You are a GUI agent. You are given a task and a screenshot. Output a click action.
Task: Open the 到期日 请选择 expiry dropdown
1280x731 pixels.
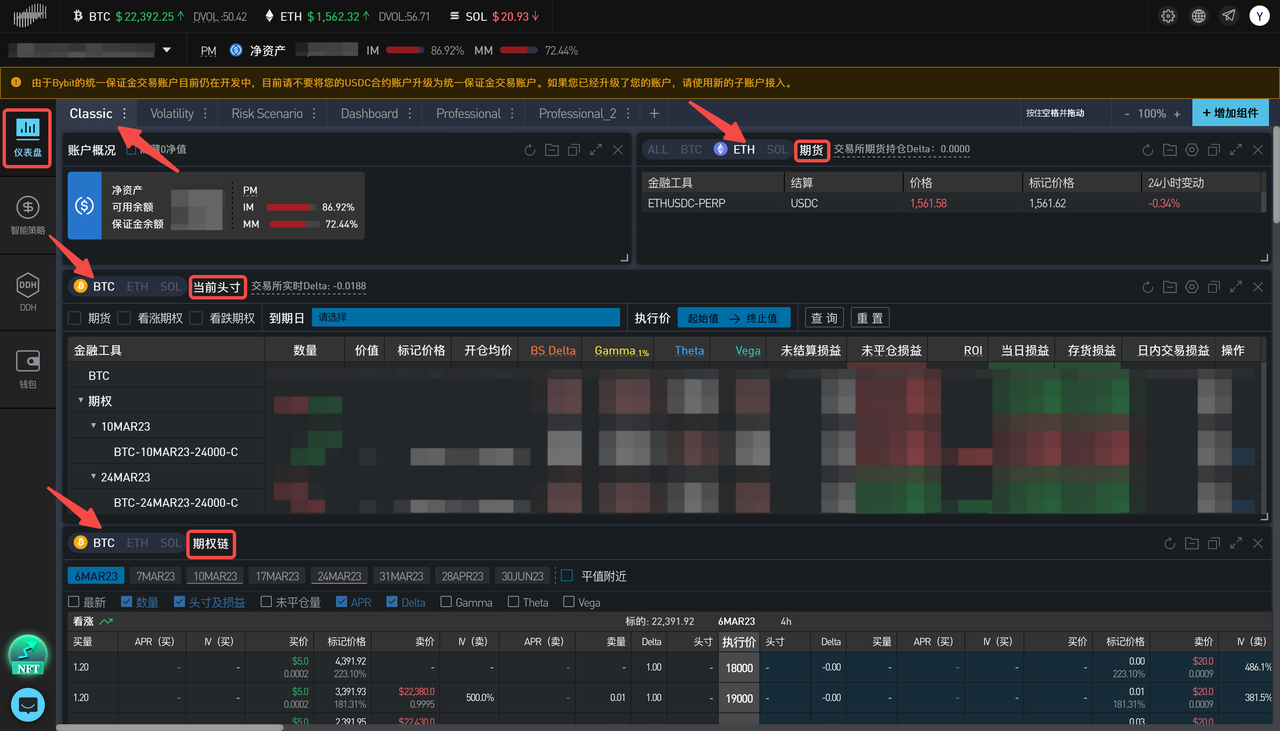point(467,318)
